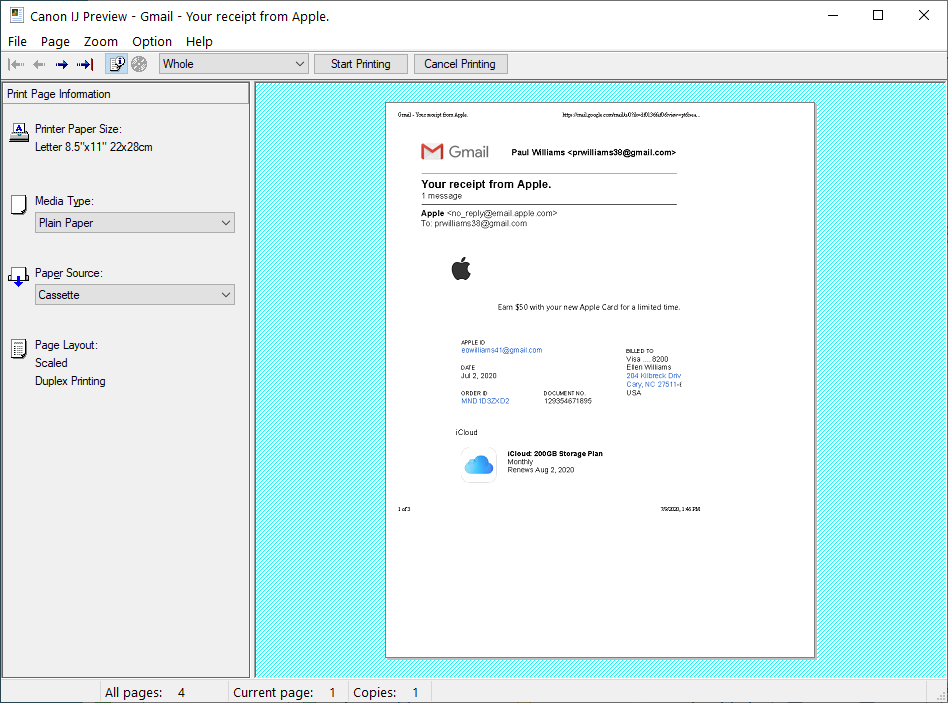The width and height of the screenshot is (948, 703).
Task: Click 'Your receipt from Apple.' heading in preview
Action: [x=486, y=184]
